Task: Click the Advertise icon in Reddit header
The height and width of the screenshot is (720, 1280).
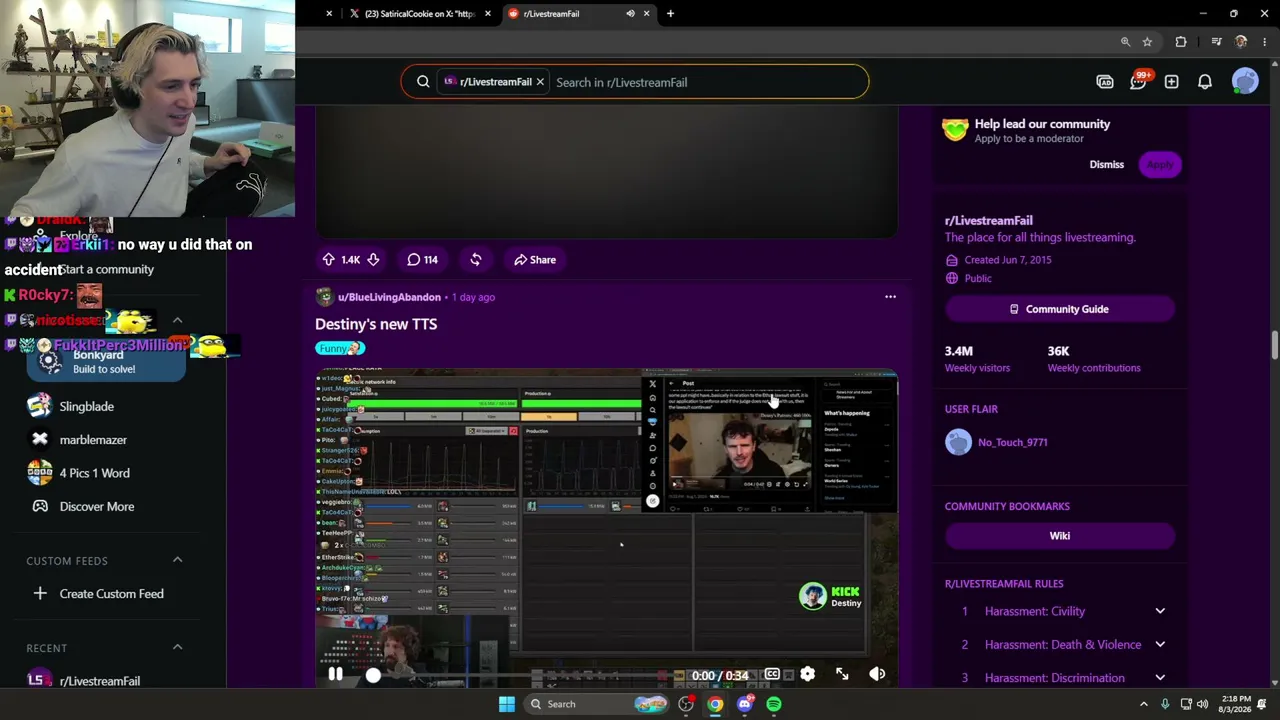Action: (1105, 82)
